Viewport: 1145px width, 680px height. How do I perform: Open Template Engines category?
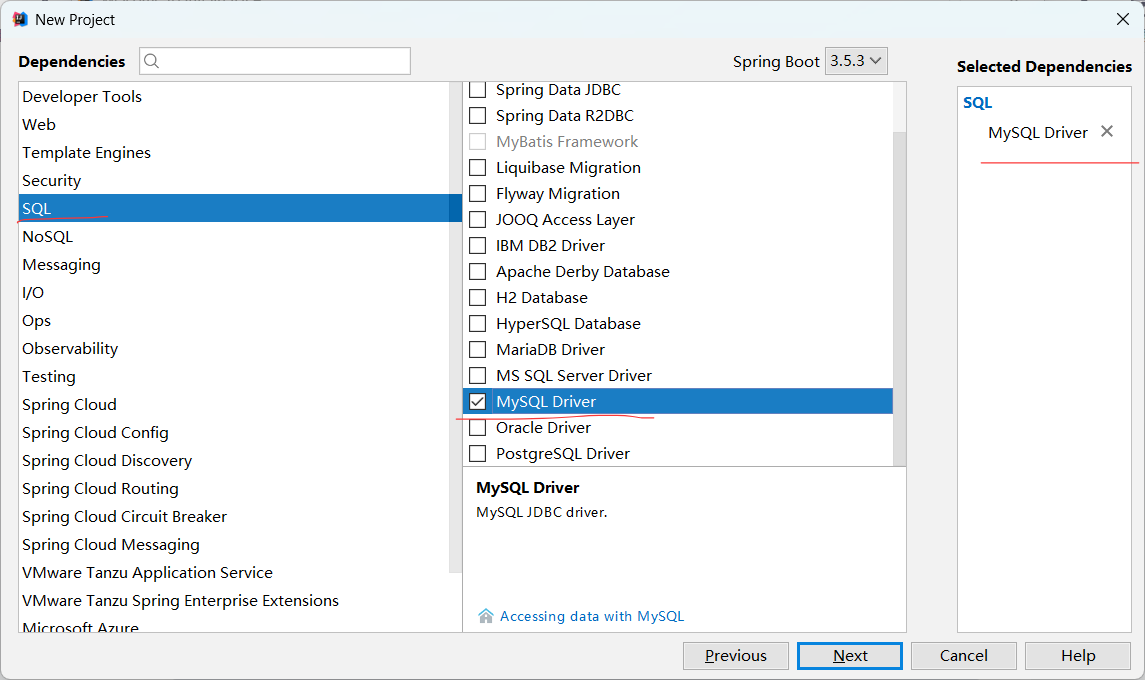234,152
